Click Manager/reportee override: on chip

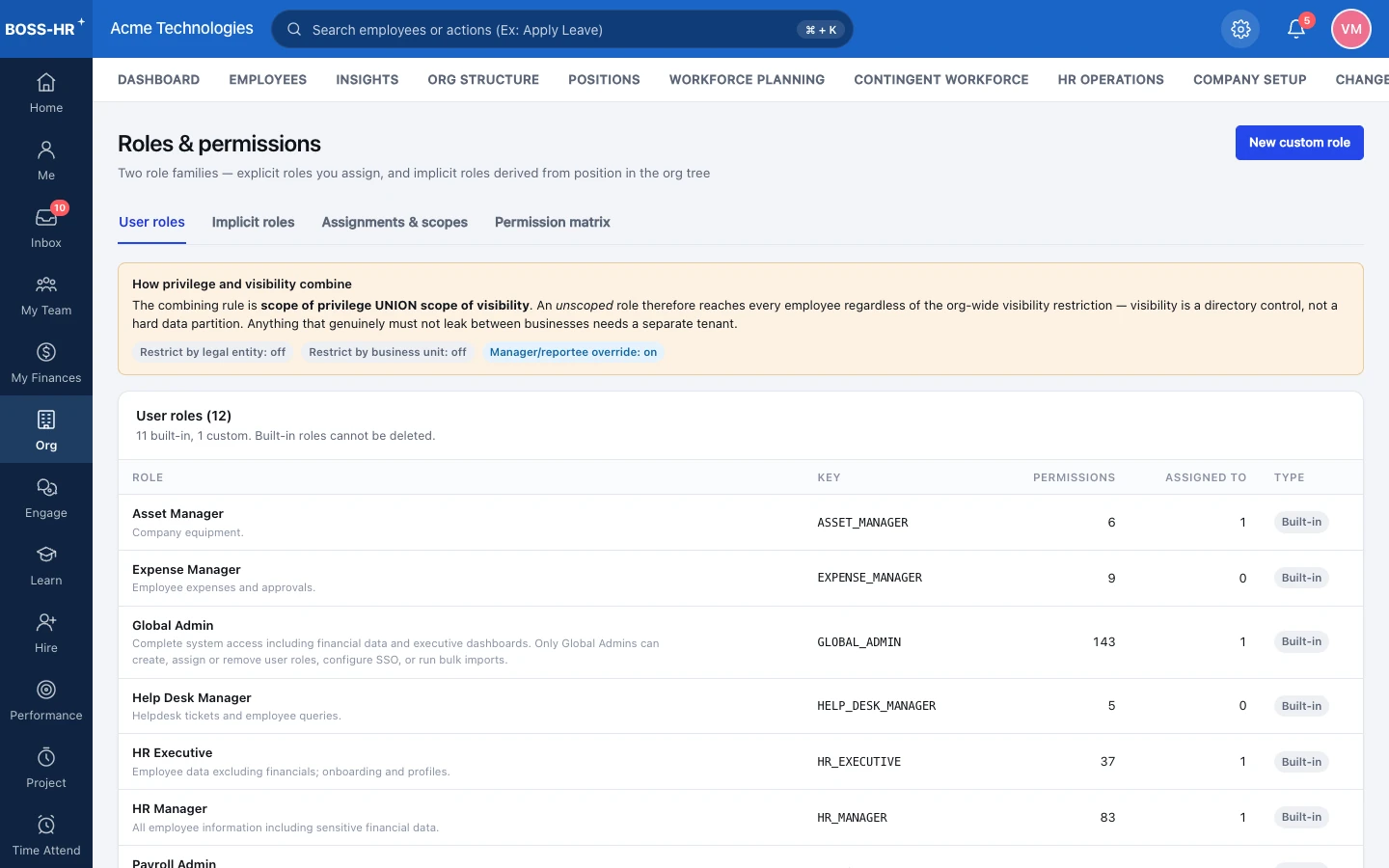573,352
